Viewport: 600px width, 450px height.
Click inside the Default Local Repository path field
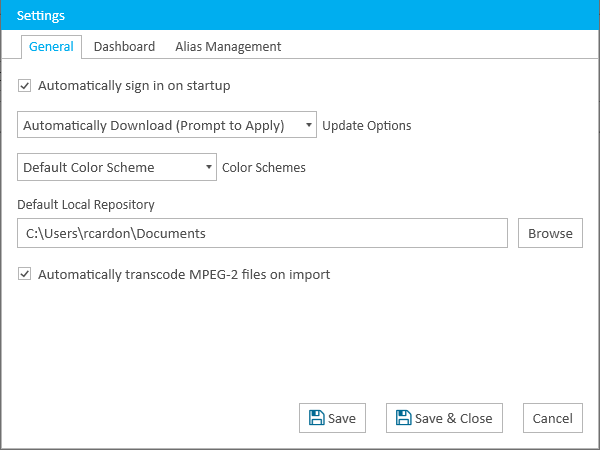[262, 233]
